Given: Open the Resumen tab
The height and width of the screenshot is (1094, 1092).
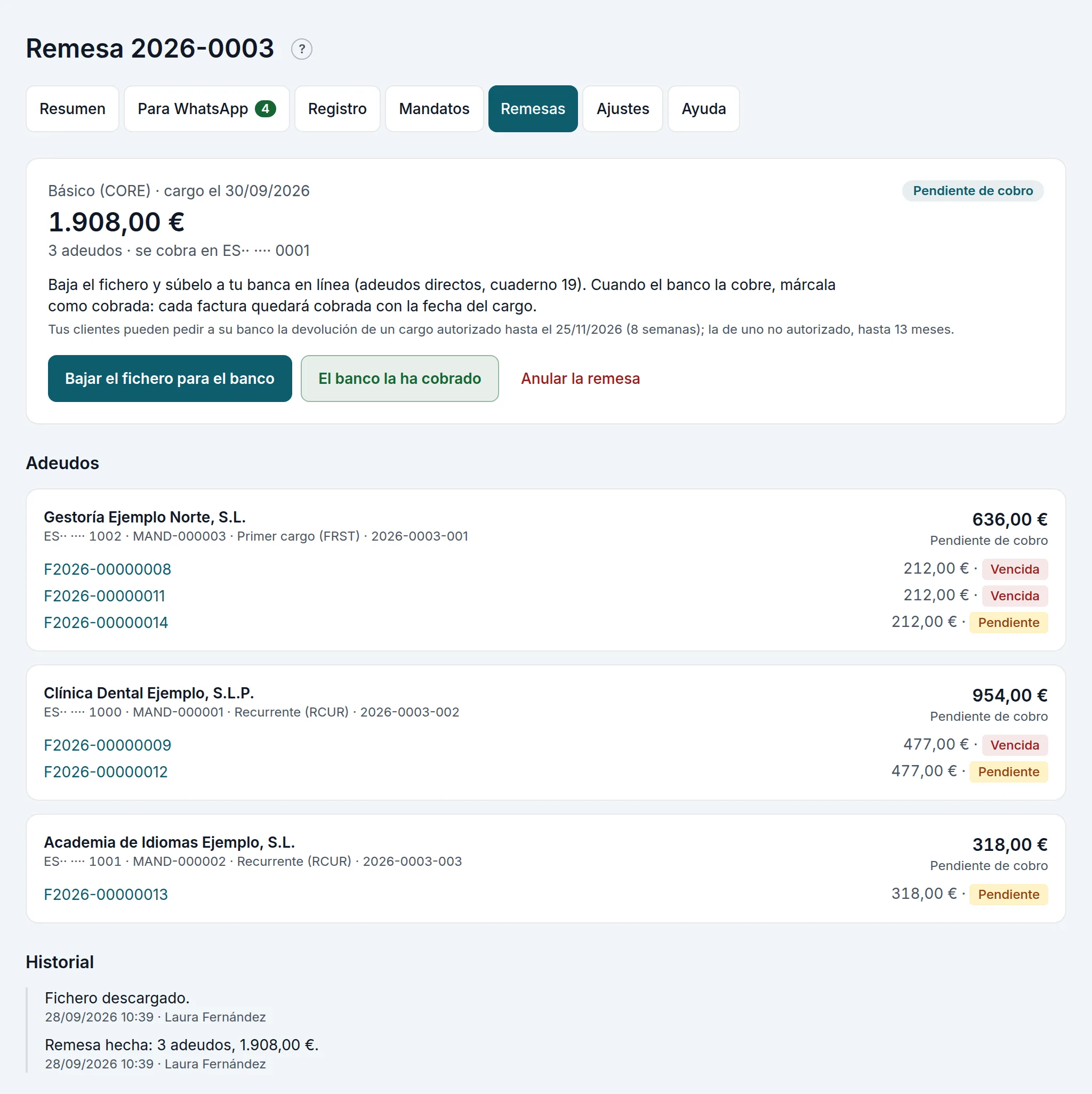Looking at the screenshot, I should click(x=73, y=109).
